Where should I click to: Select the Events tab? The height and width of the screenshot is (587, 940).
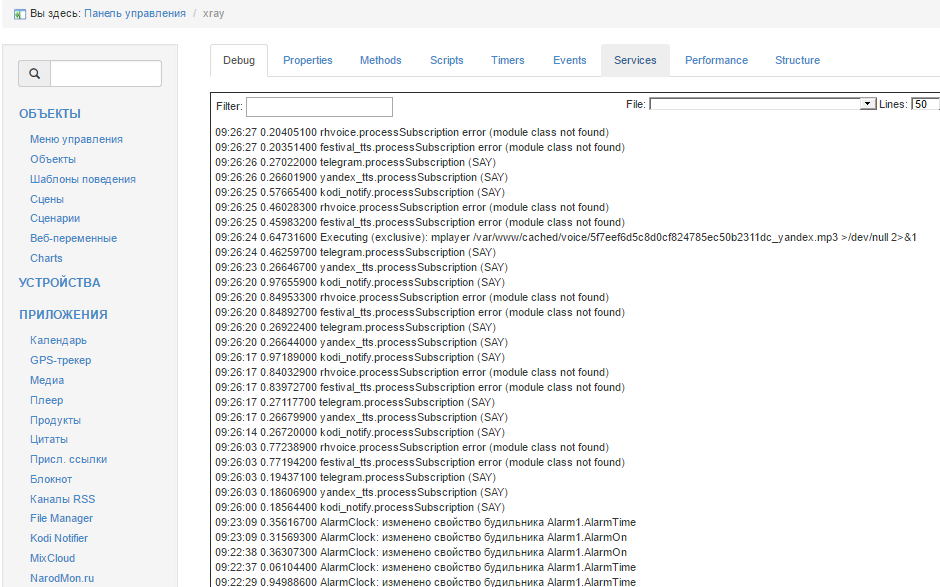coord(569,60)
